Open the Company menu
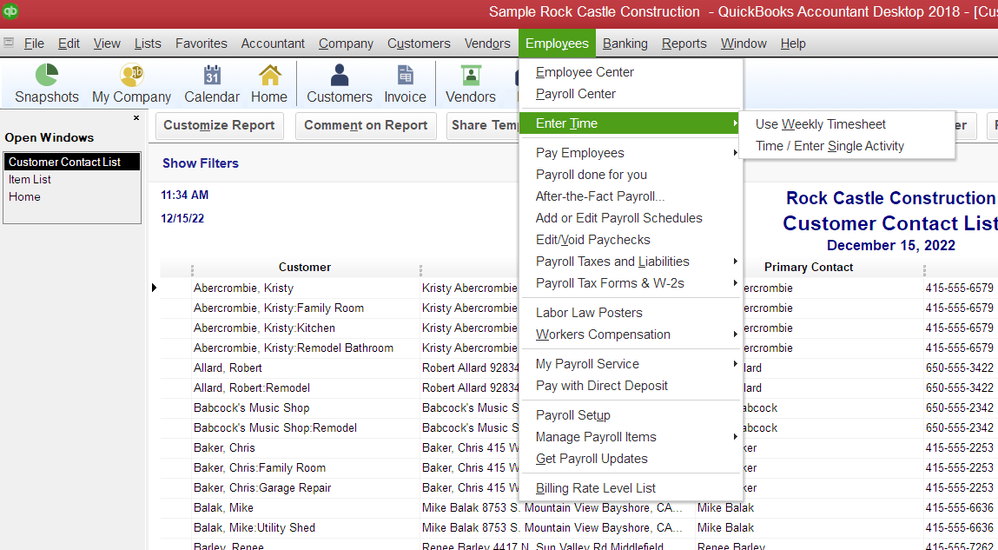 tap(346, 43)
